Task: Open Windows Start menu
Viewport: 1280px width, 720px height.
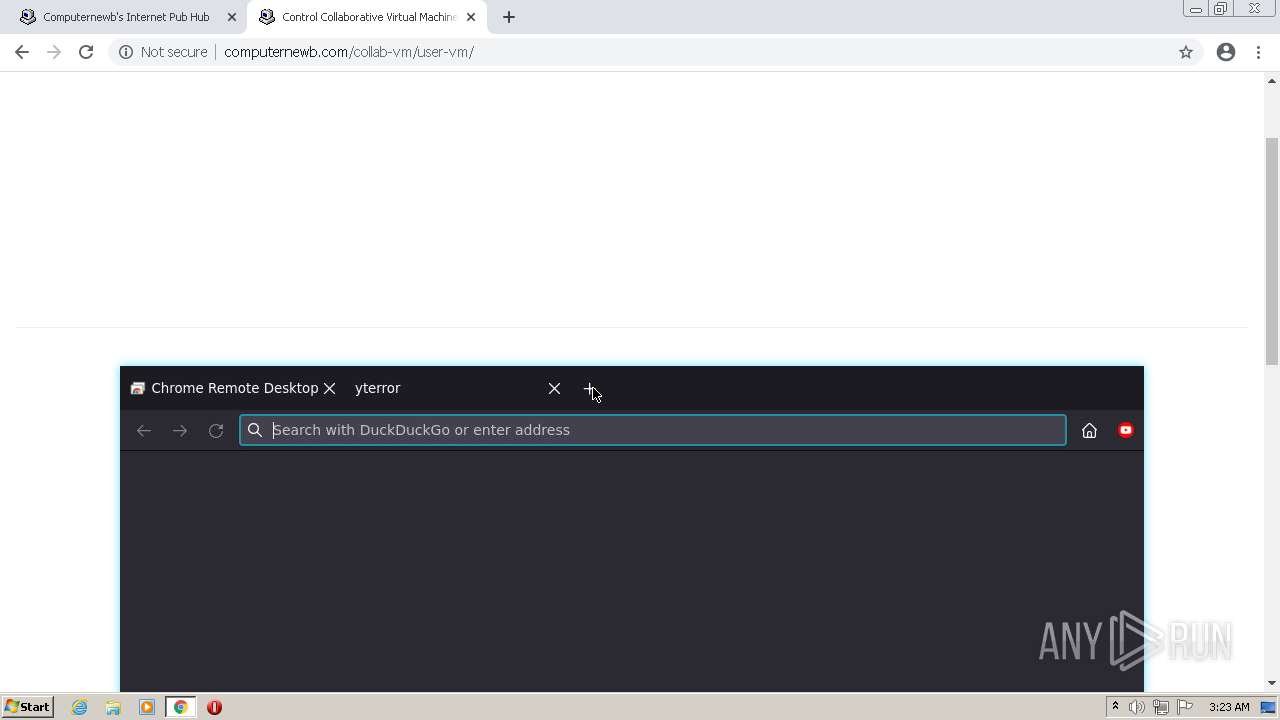Action: pyautogui.click(x=27, y=707)
